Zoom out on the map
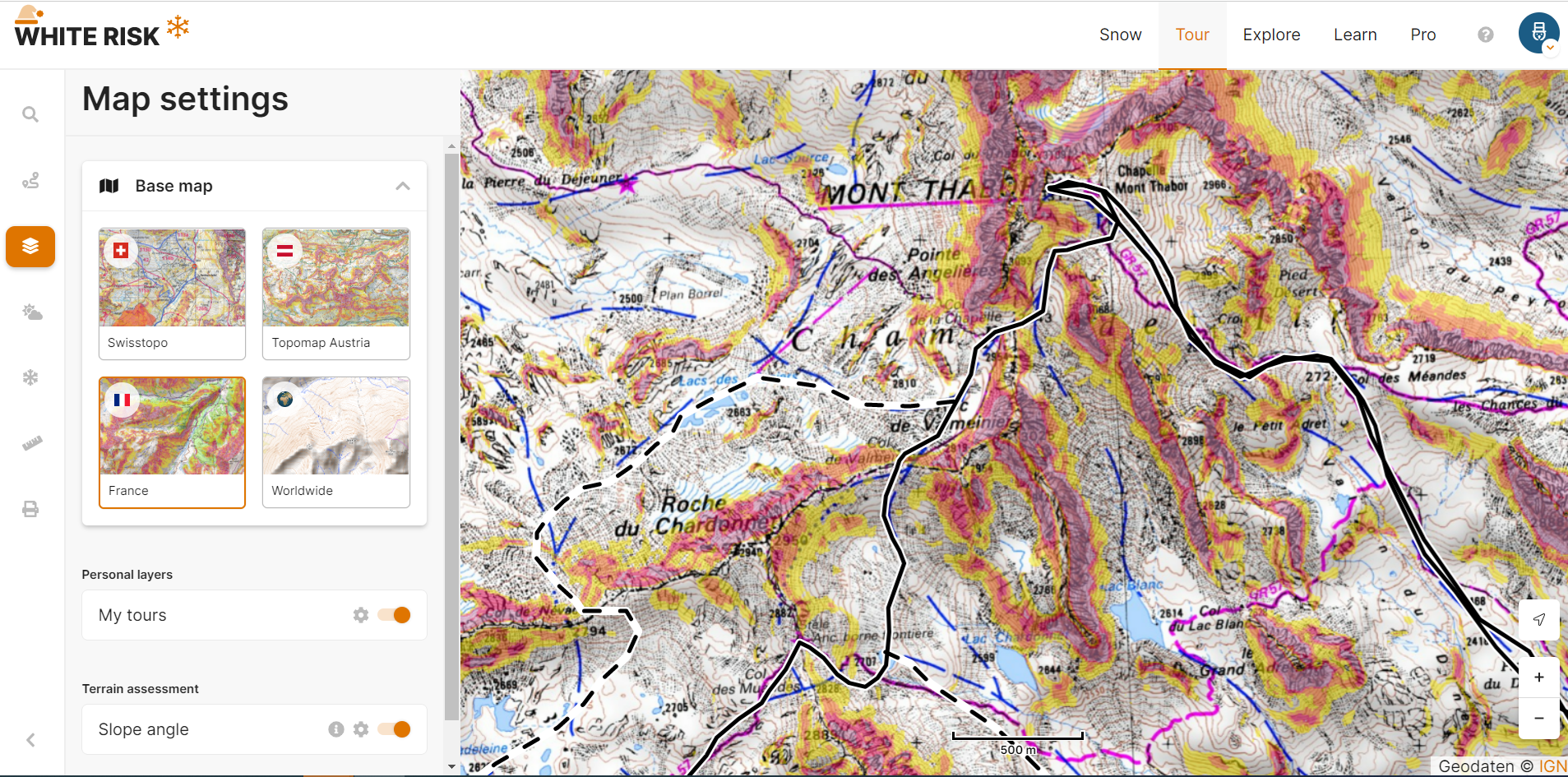Viewport: 1568px width, 777px height. [x=1538, y=719]
